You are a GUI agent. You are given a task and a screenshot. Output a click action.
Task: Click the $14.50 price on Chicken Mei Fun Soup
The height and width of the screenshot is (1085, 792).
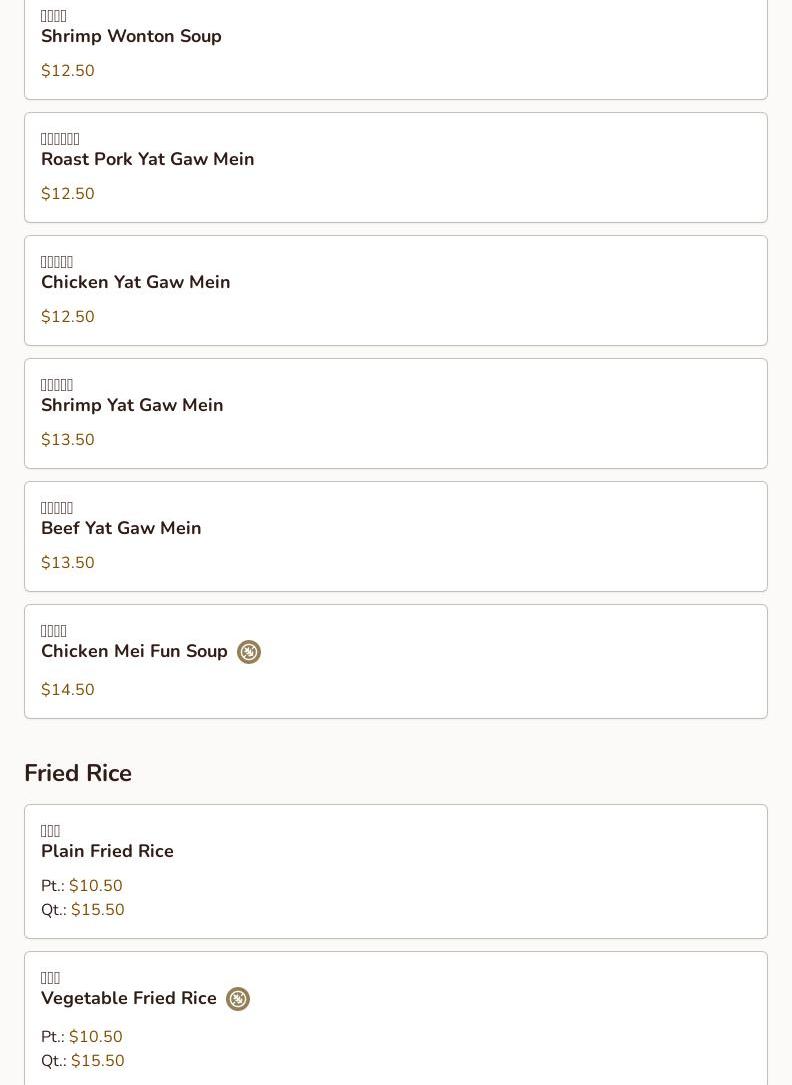68,690
